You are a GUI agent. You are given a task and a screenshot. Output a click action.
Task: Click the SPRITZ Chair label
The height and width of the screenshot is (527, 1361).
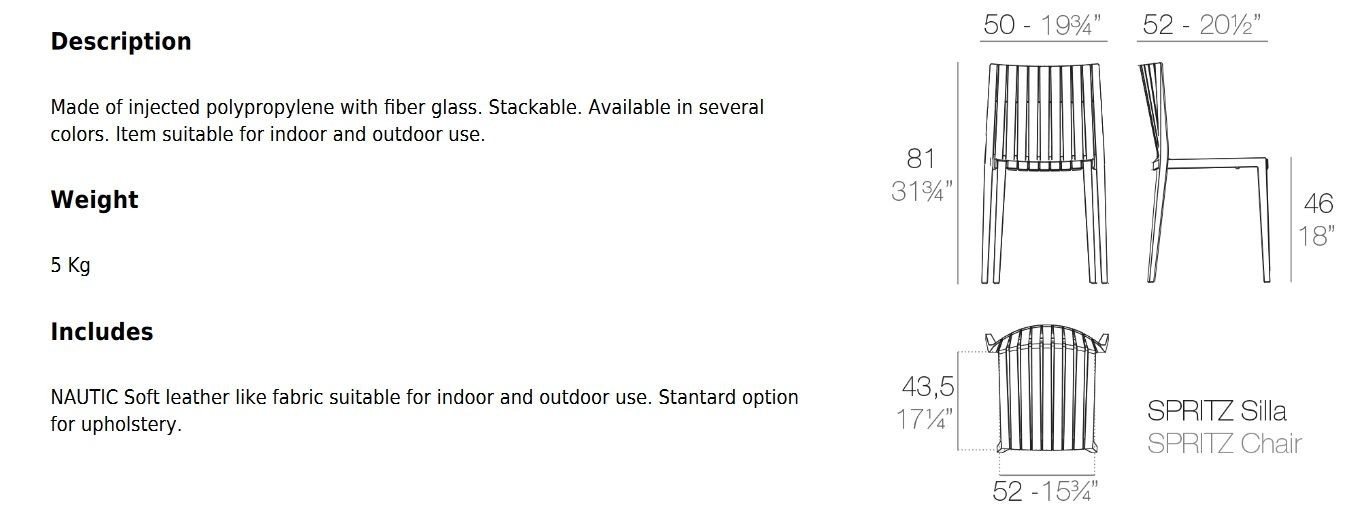point(1225,443)
